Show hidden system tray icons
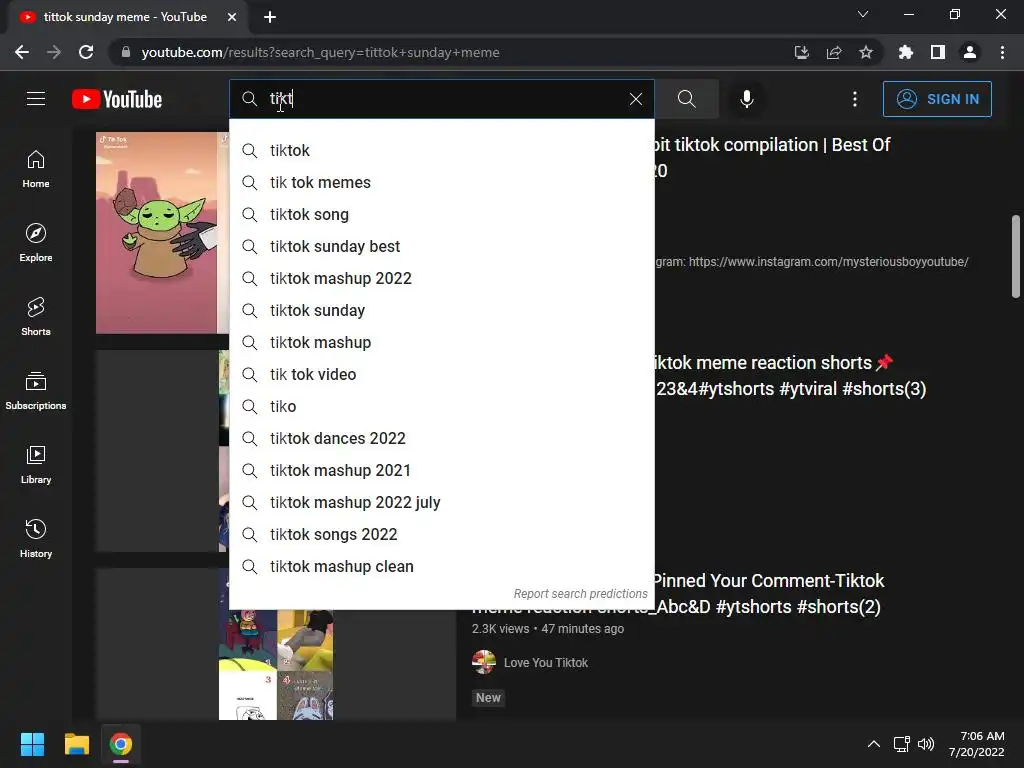Image resolution: width=1024 pixels, height=768 pixels. click(874, 744)
